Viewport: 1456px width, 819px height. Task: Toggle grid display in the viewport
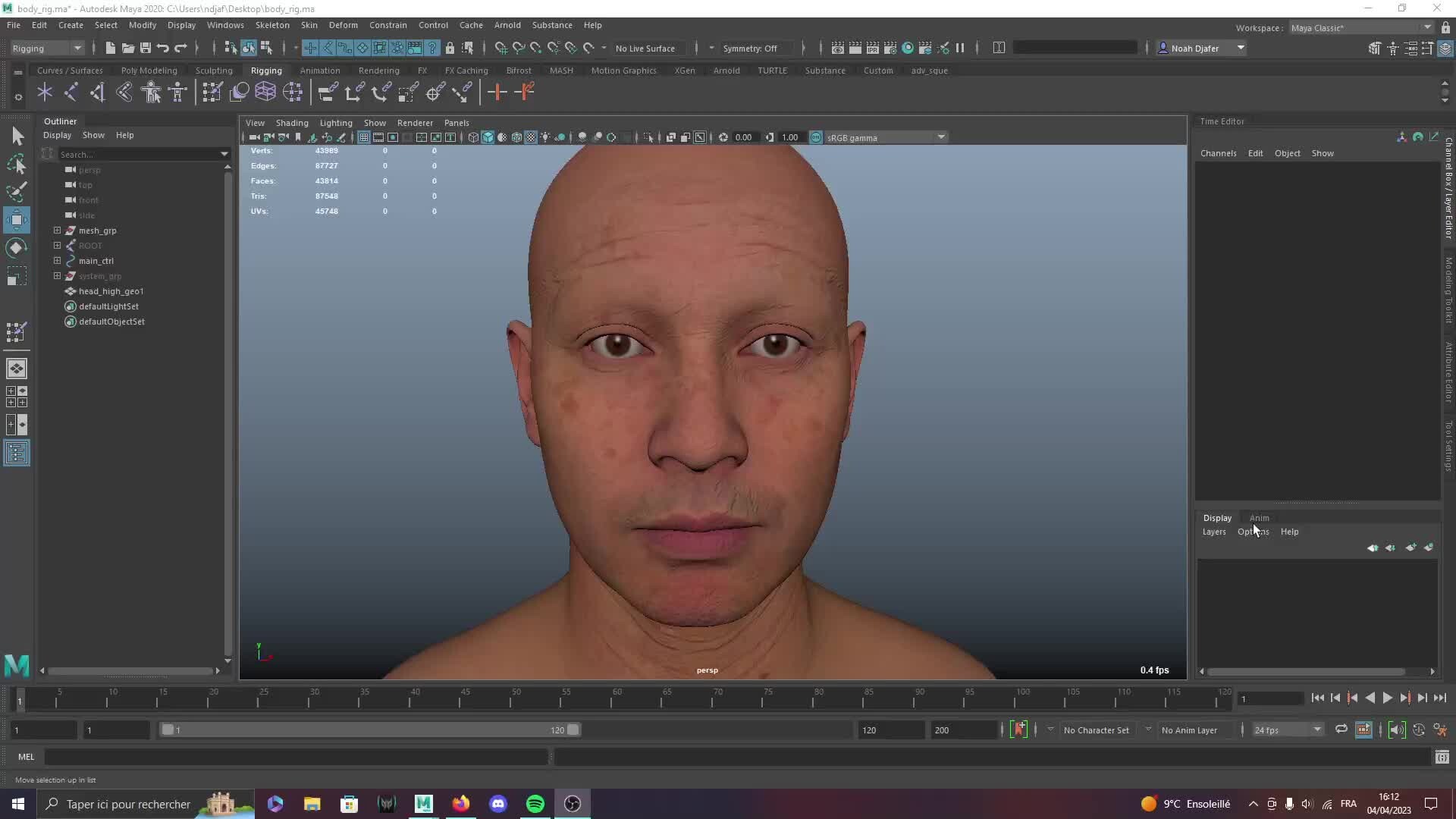(x=364, y=137)
